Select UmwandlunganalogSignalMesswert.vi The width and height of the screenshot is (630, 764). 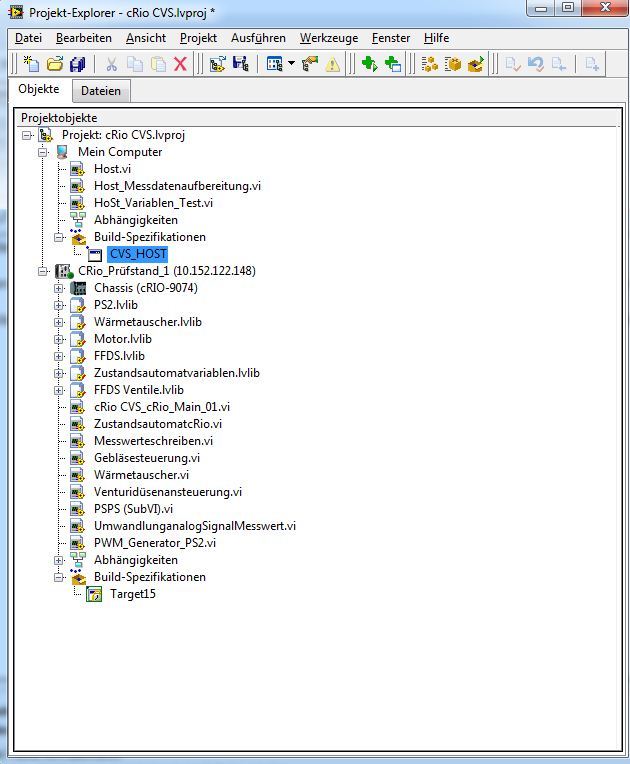click(x=195, y=526)
